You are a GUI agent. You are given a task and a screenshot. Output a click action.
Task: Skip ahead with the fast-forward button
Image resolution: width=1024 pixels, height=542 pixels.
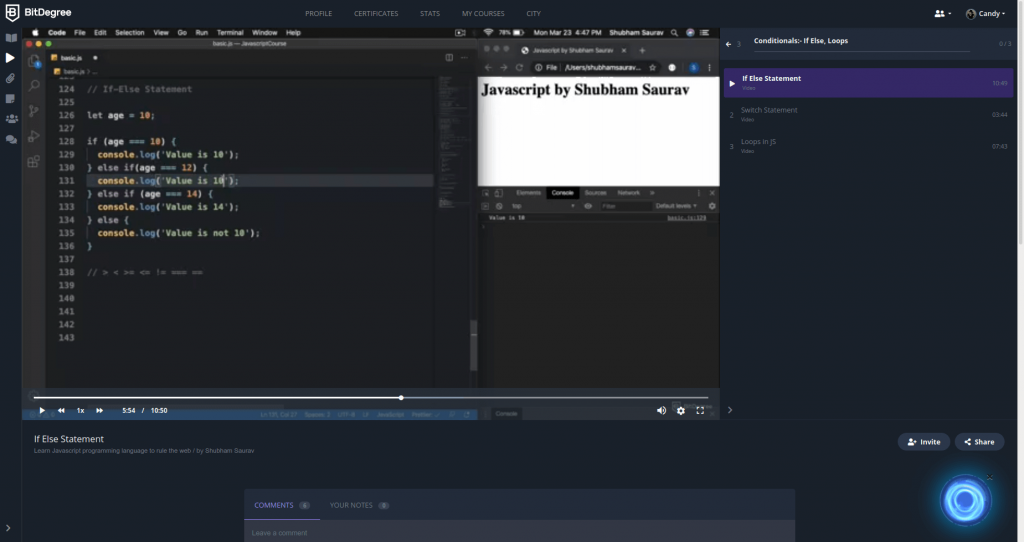click(x=99, y=410)
